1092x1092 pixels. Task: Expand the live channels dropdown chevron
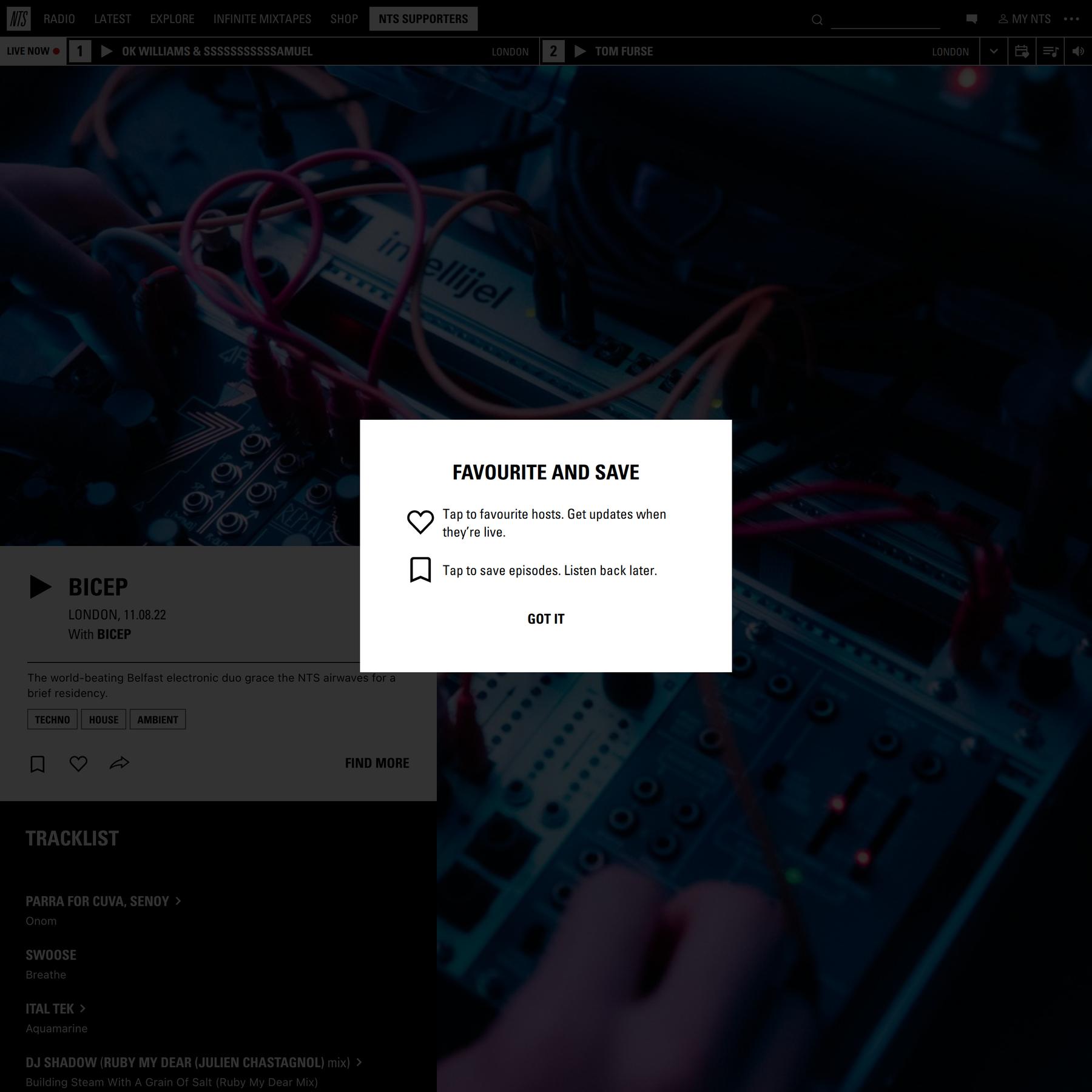pyautogui.click(x=994, y=52)
